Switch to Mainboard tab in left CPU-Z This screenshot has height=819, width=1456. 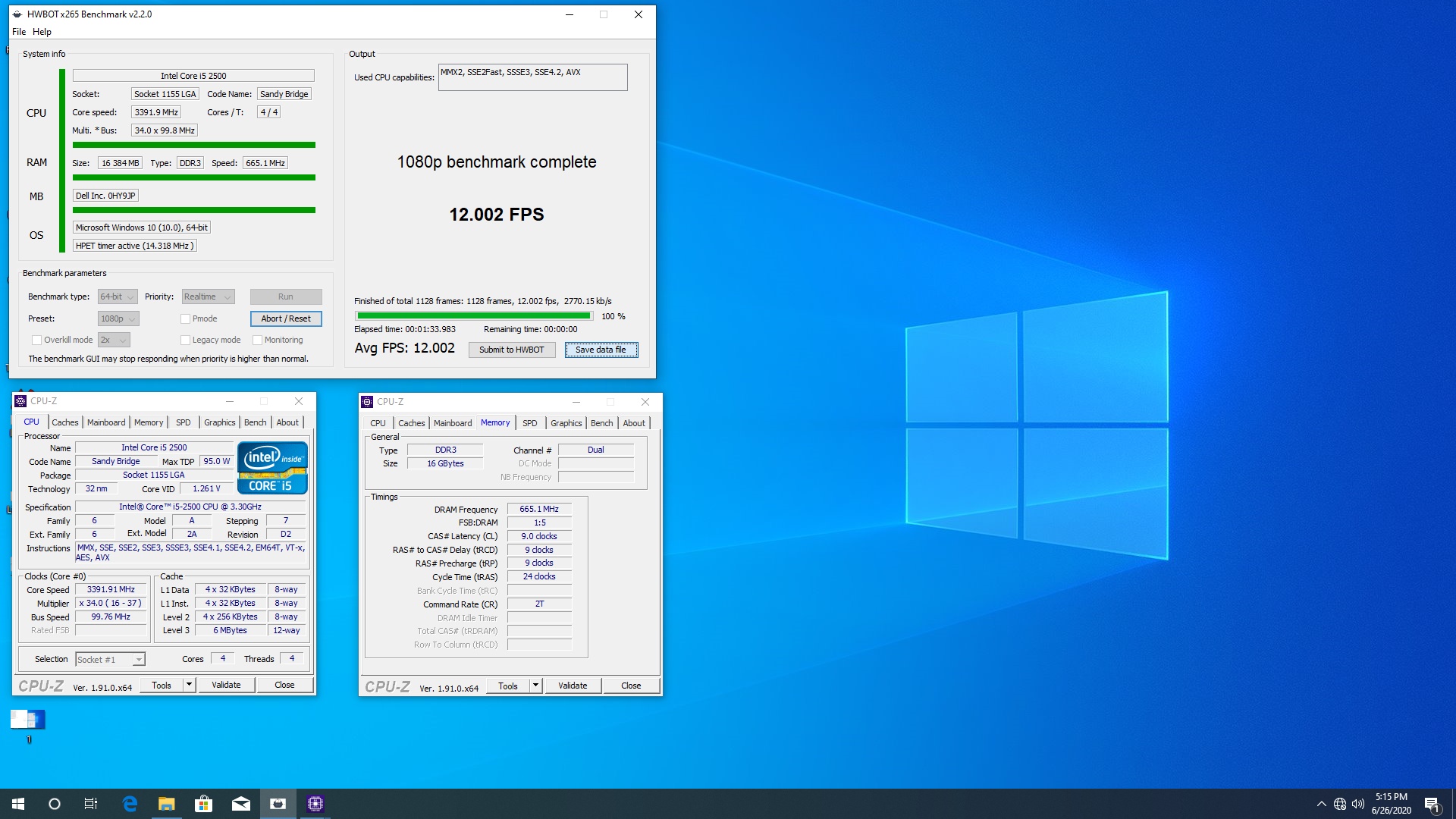point(106,422)
